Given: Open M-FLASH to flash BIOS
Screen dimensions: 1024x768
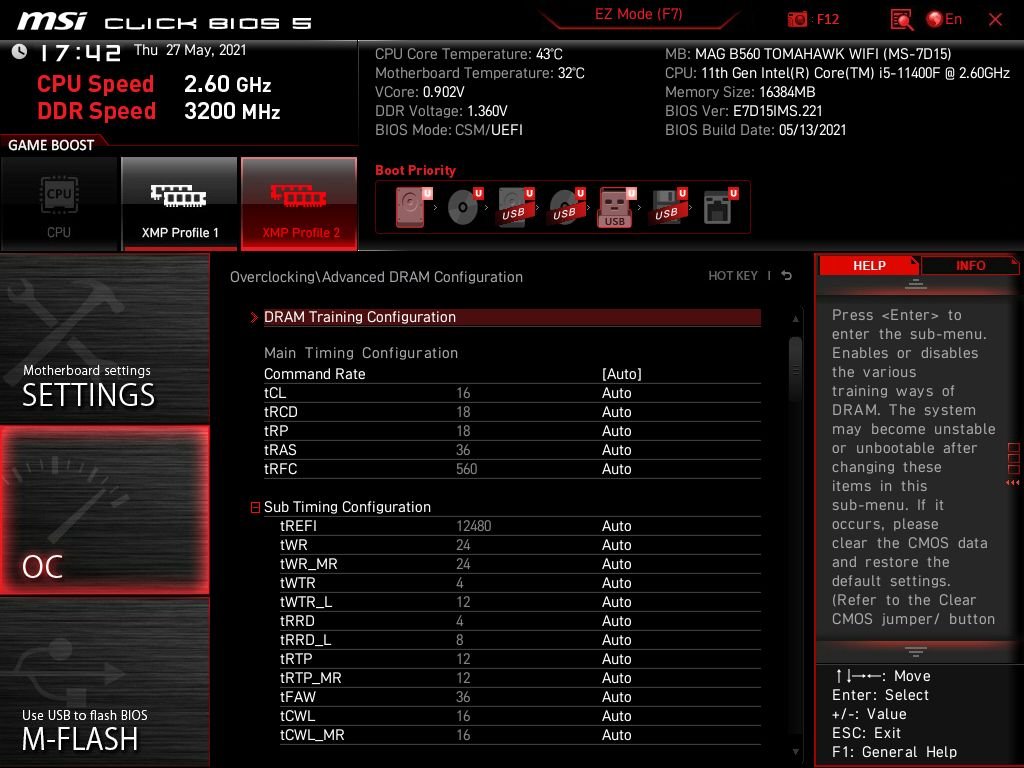Looking at the screenshot, I should (x=104, y=682).
